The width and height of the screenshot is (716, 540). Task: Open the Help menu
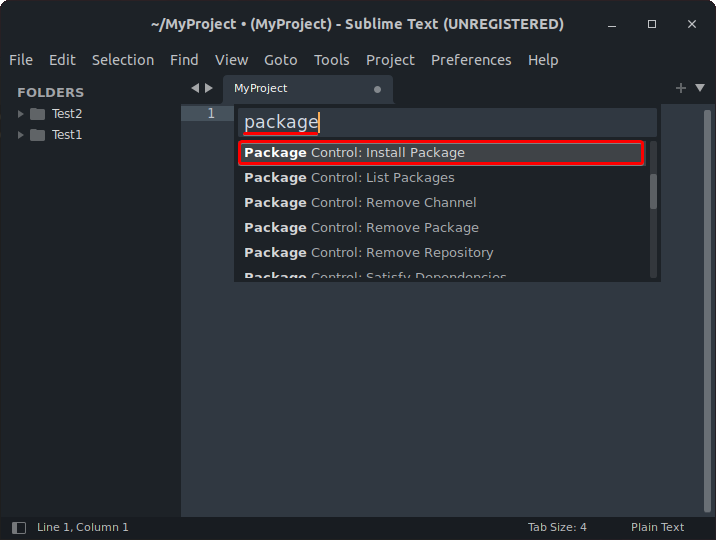[x=543, y=60]
